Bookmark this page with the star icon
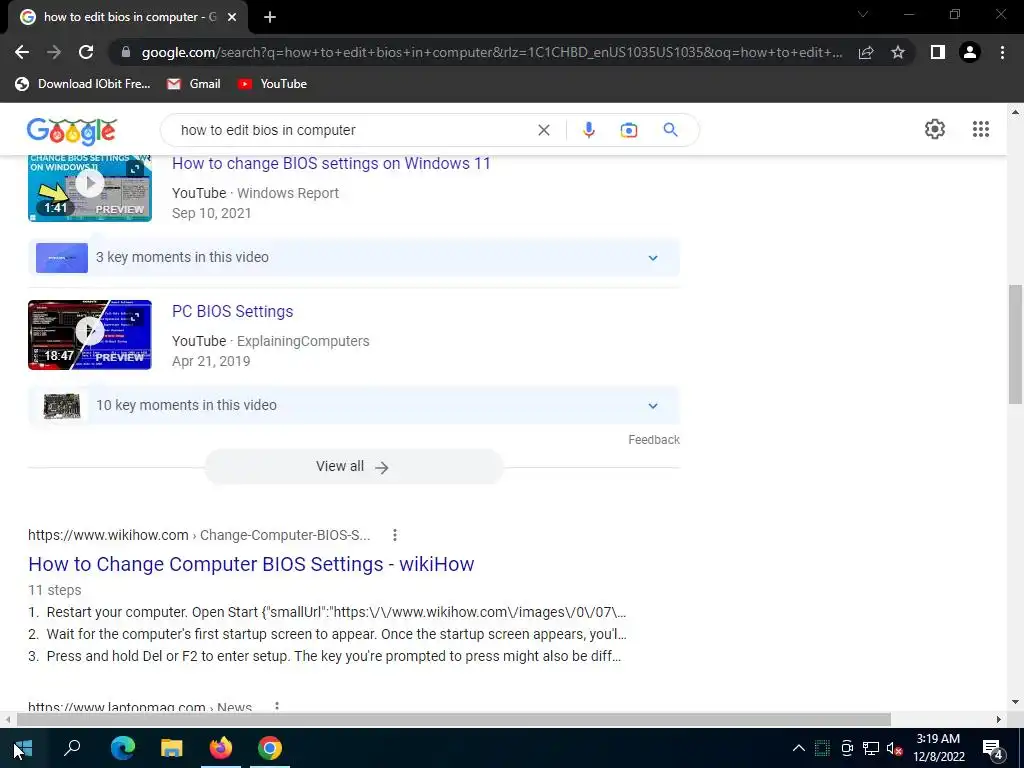1024x768 pixels. click(x=898, y=52)
